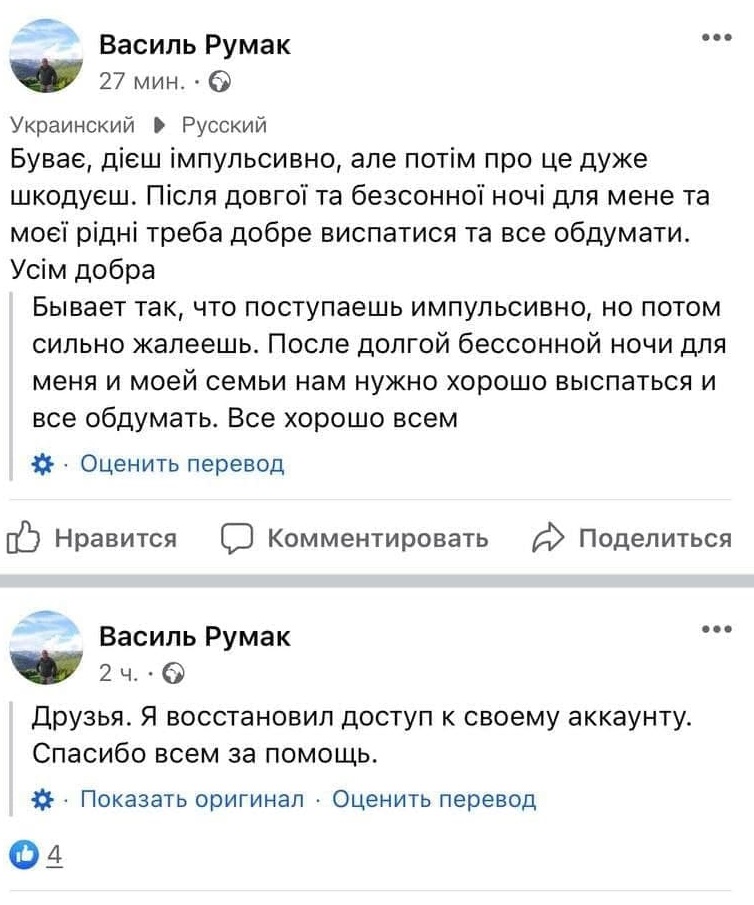Click Оценить перевод link in first post
754x905 pixels.
tap(182, 464)
